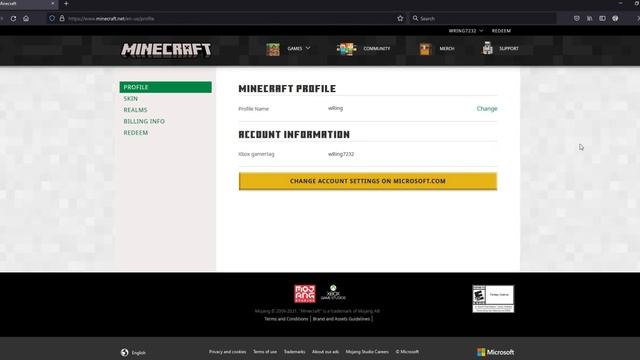Toggle the browser sidebar icon
This screenshot has width=640, height=360.
pyautogui.click(x=602, y=18)
